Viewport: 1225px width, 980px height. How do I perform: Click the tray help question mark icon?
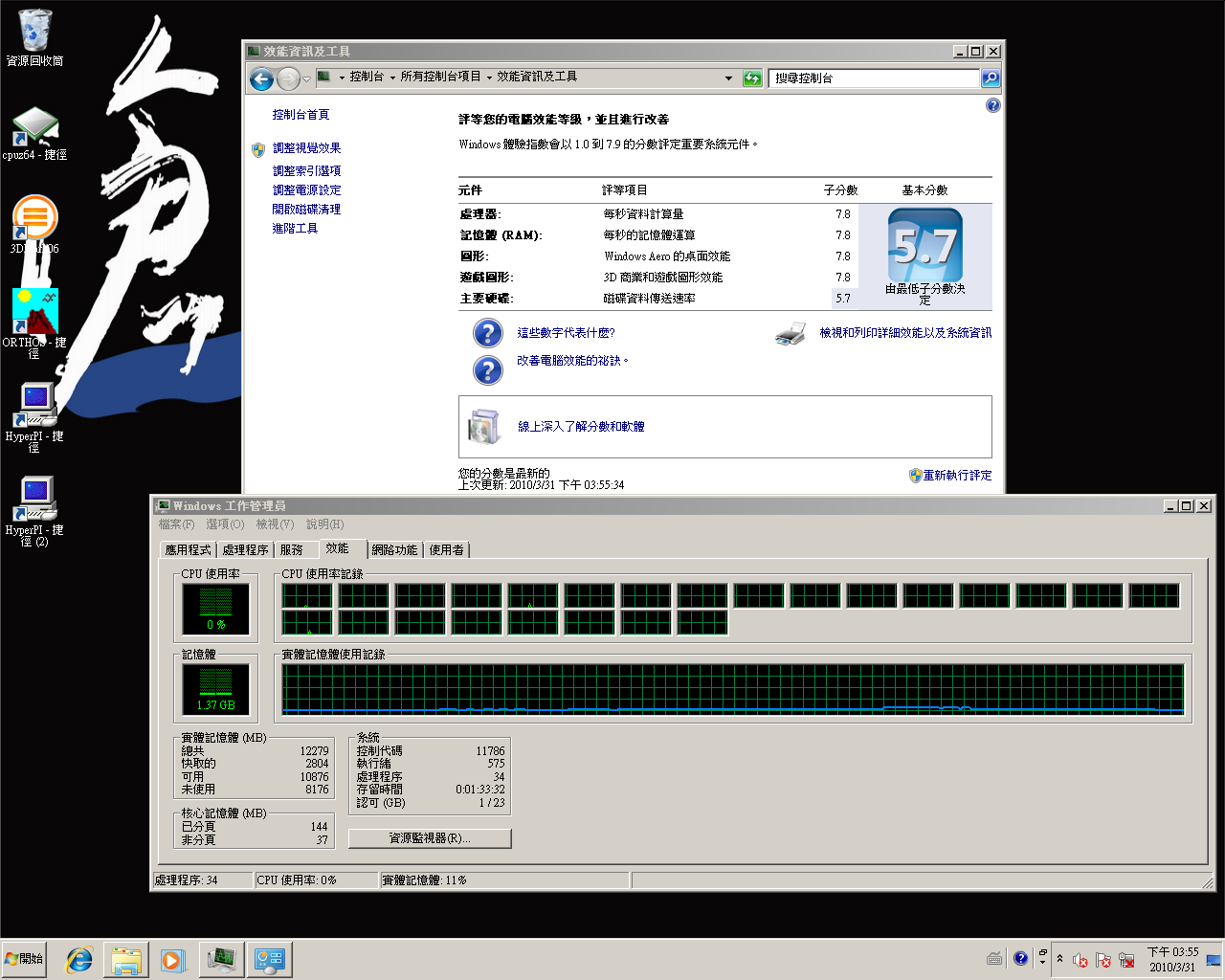(1020, 958)
